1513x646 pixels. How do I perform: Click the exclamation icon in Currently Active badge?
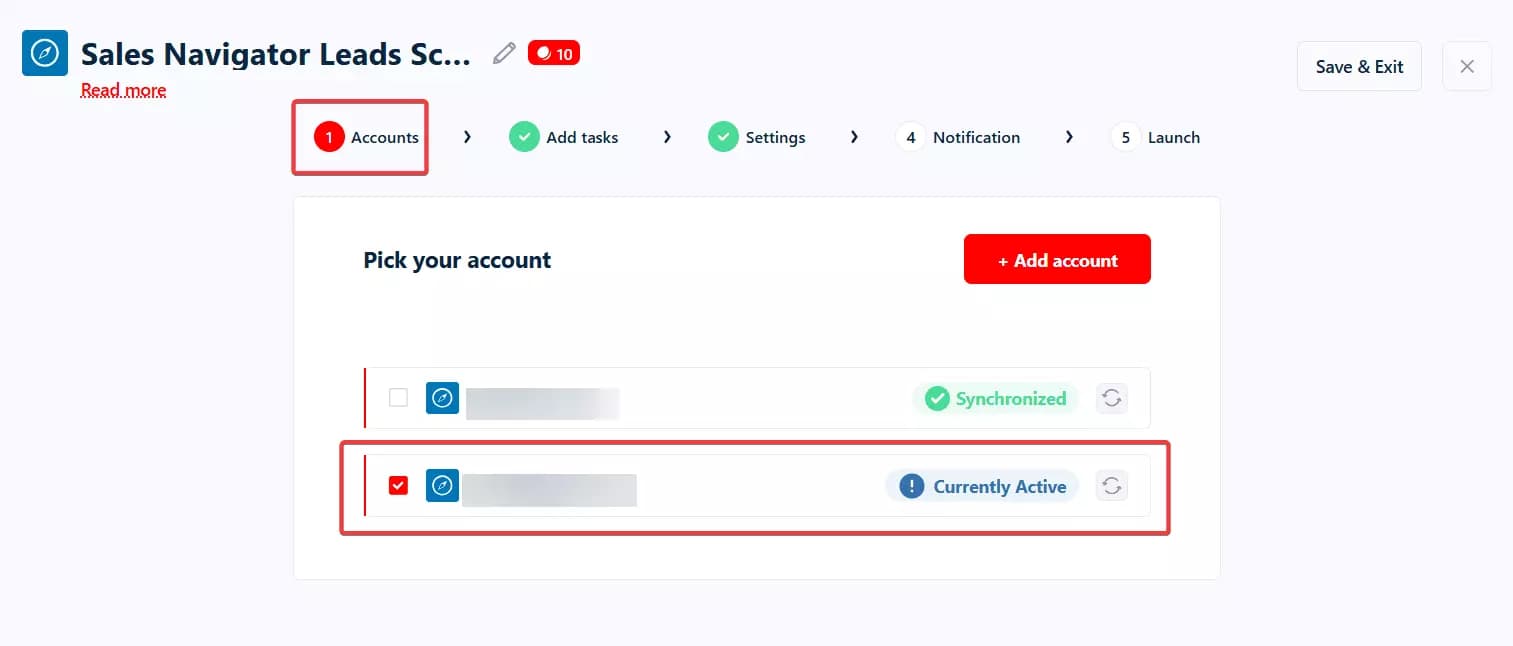(911, 486)
